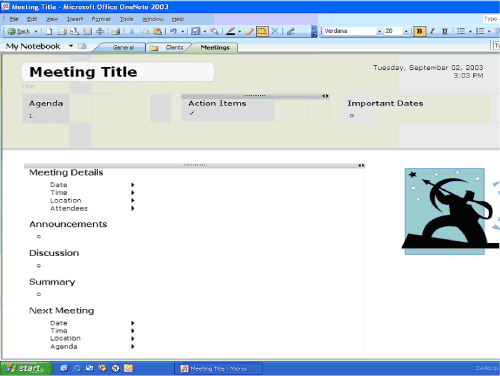Screen dimensions: 500x376
Task: Click the audio recording microphone icon
Action: [x=291, y=31]
